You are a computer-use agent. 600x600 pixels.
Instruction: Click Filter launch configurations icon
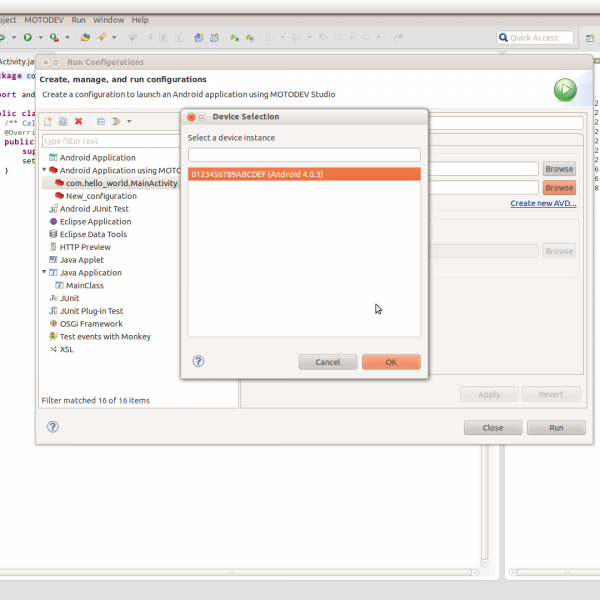(116, 121)
